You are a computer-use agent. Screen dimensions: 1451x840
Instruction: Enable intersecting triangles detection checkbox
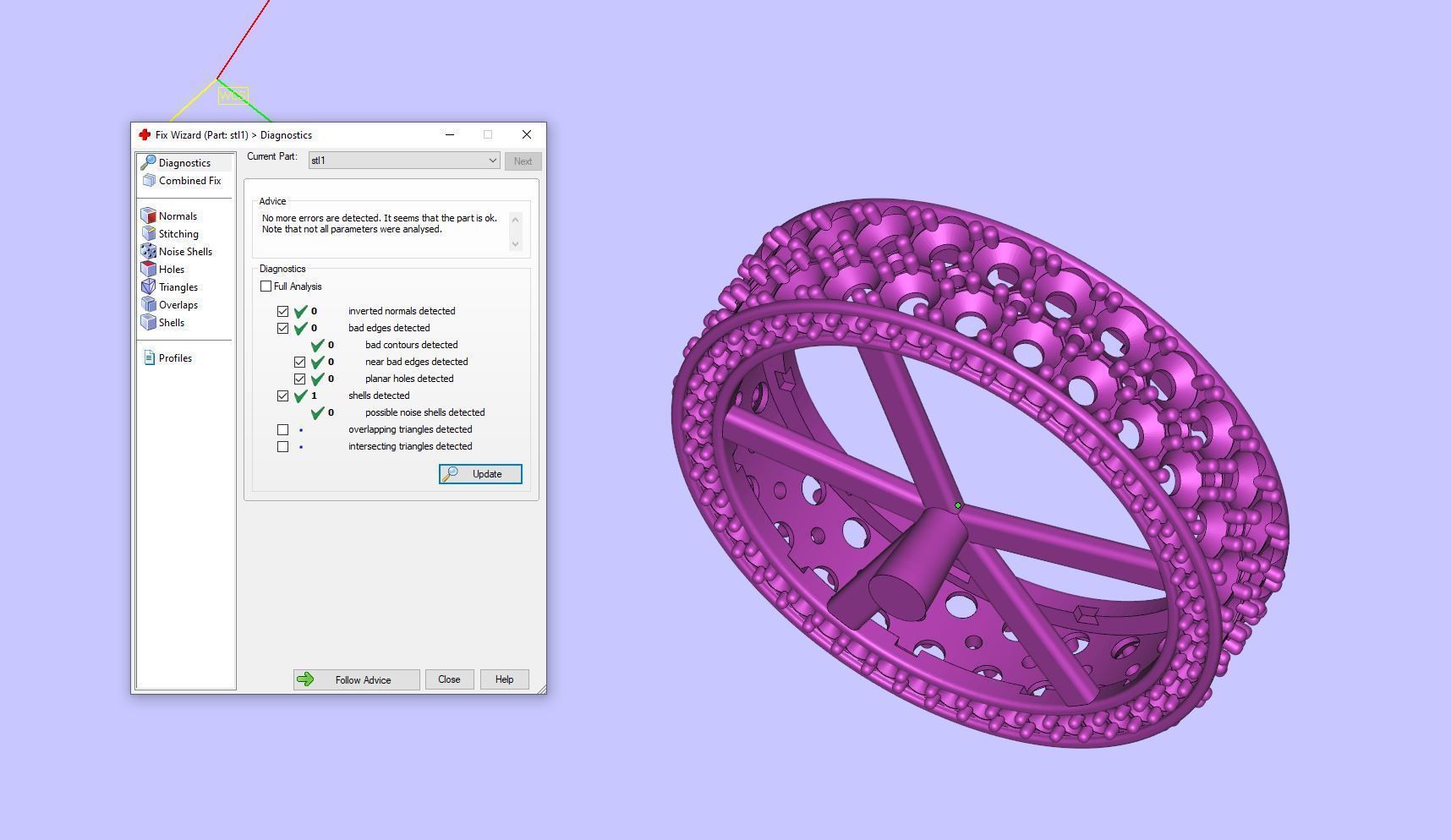283,446
